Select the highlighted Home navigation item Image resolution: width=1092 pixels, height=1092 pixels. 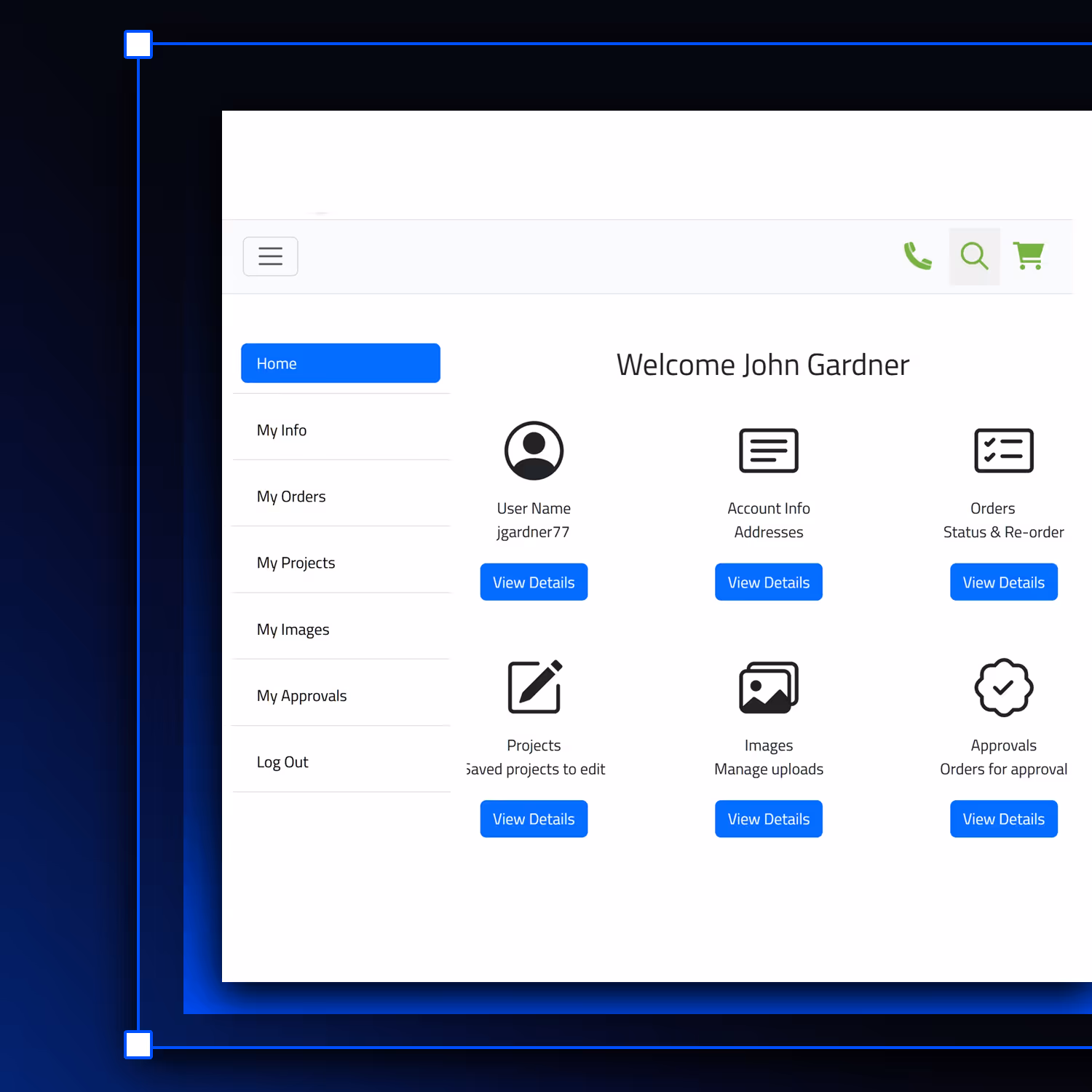tap(340, 363)
